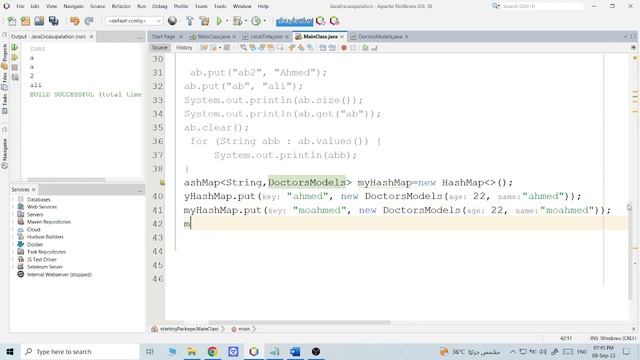
Task: Build the project with the hammer icon
Action: [x=190, y=21]
